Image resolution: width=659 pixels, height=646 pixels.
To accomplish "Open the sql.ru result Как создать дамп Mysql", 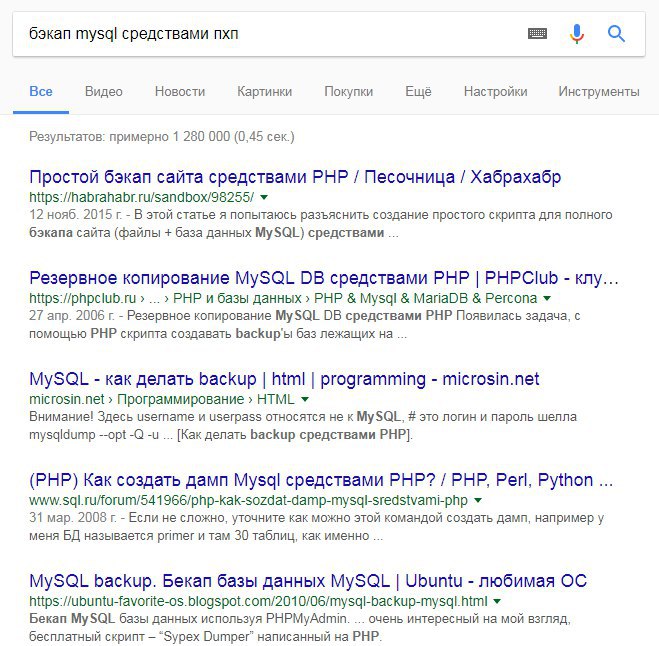I will 321,480.
